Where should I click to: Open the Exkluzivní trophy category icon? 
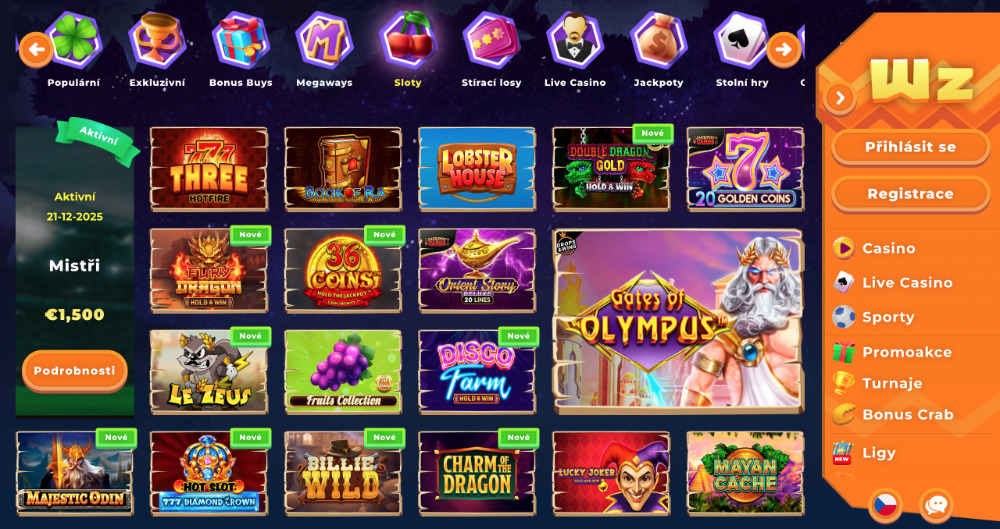[x=157, y=40]
